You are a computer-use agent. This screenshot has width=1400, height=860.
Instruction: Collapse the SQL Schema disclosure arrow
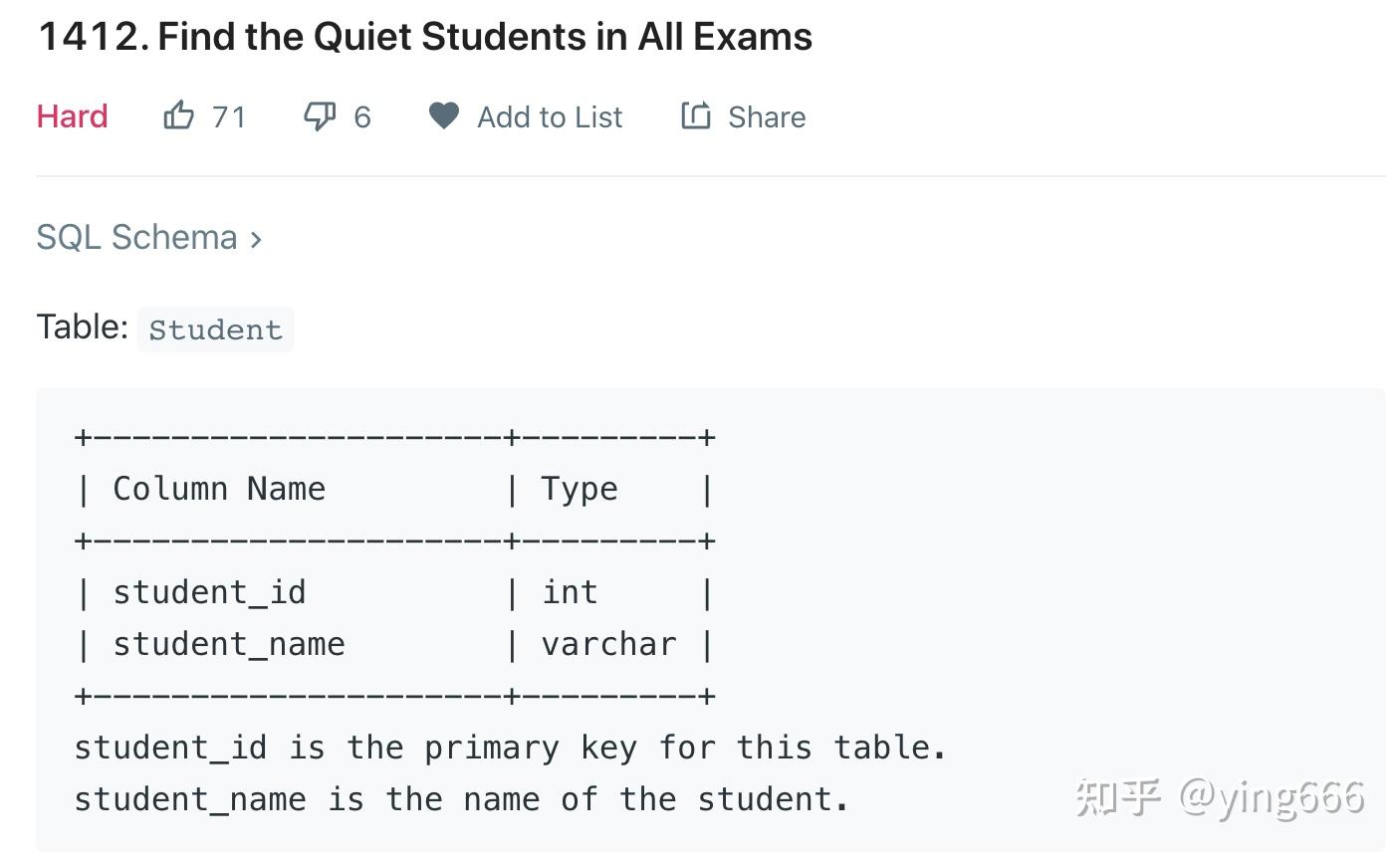click(x=256, y=239)
